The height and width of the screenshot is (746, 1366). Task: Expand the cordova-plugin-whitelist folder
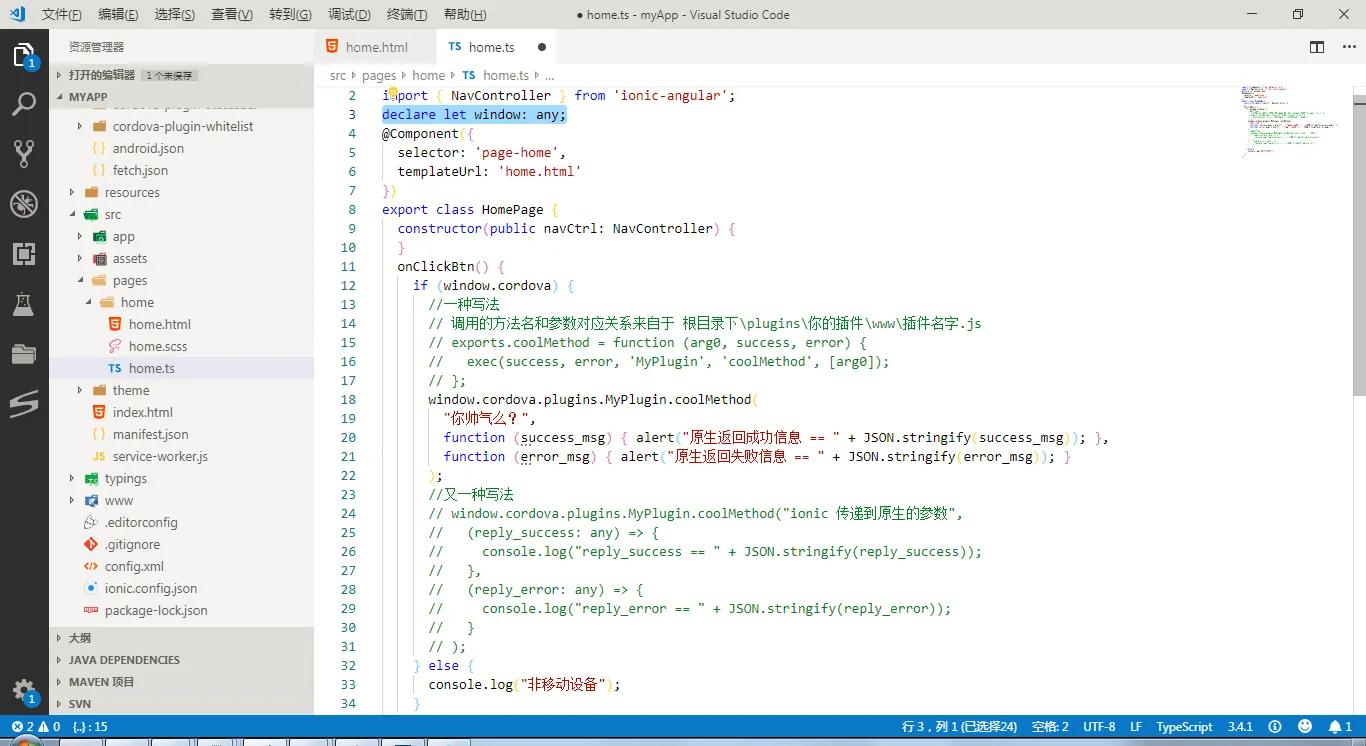coord(182,126)
